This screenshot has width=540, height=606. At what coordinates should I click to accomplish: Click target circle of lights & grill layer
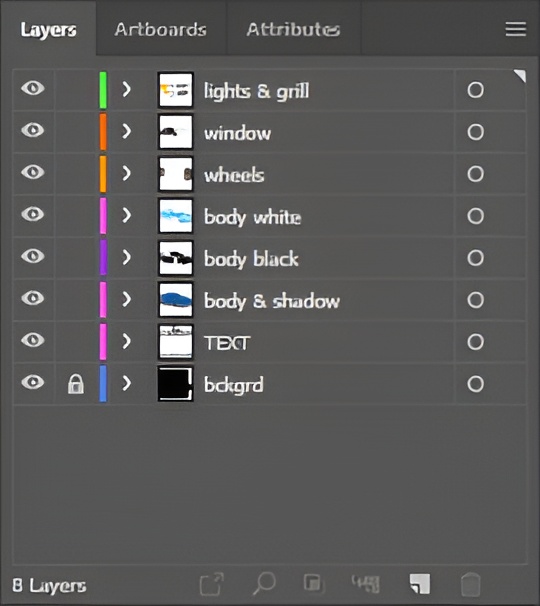pyautogui.click(x=475, y=90)
